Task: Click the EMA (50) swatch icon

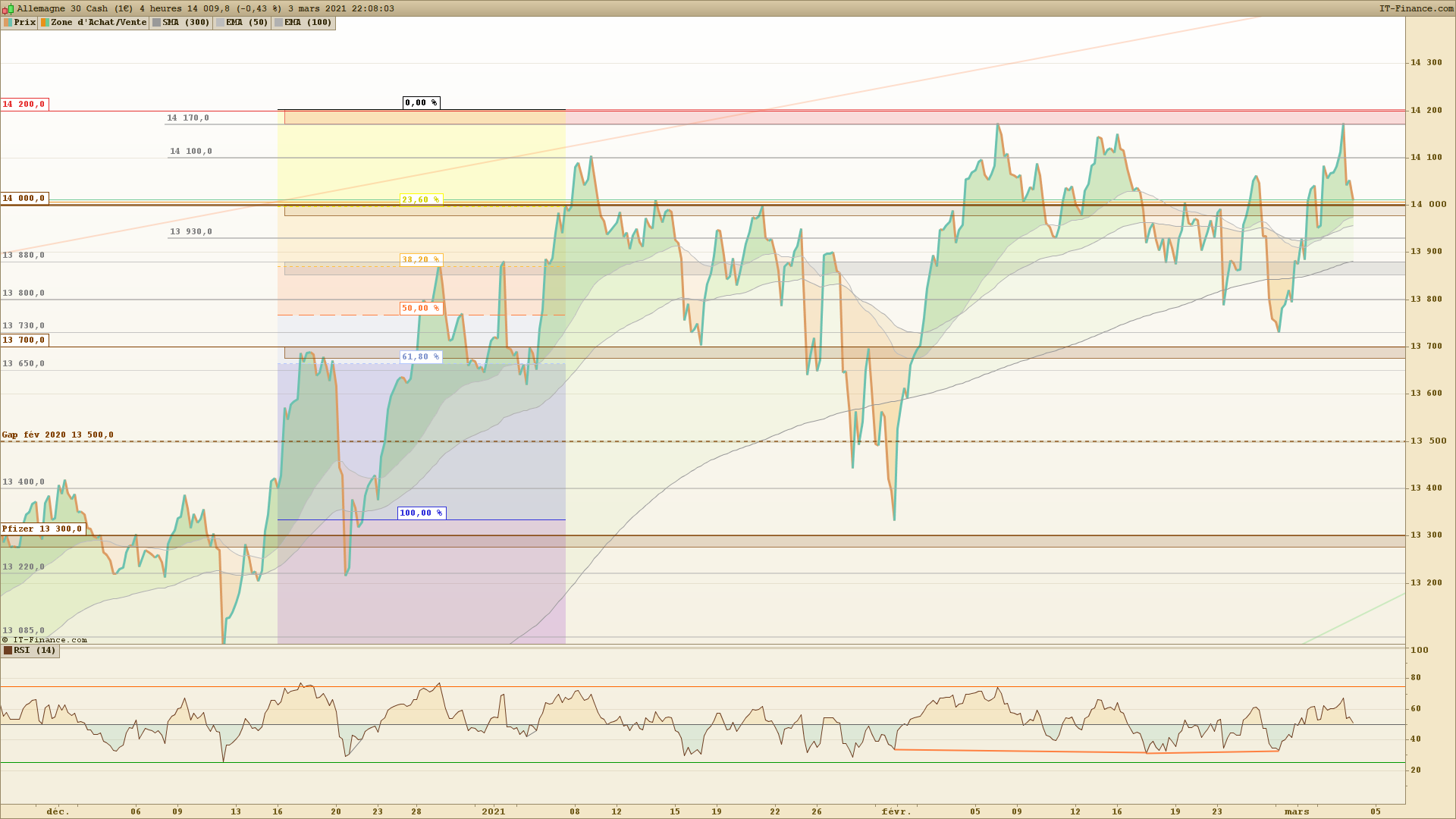Action: [220, 23]
